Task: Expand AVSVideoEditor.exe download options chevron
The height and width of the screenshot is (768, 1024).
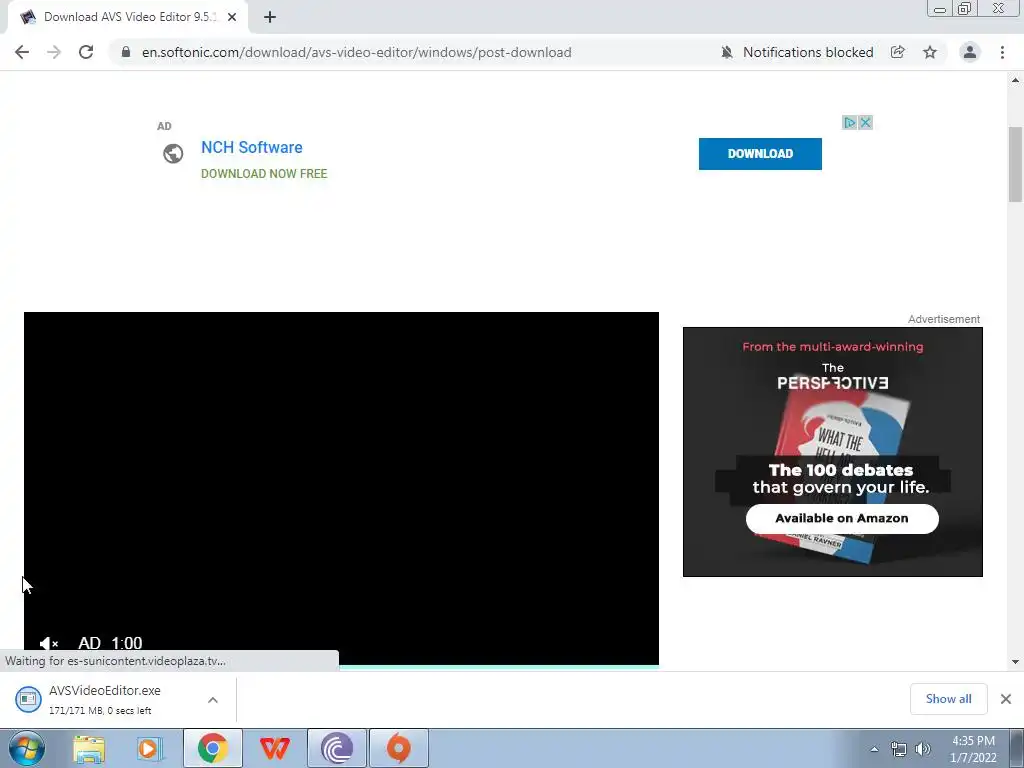Action: [x=213, y=699]
